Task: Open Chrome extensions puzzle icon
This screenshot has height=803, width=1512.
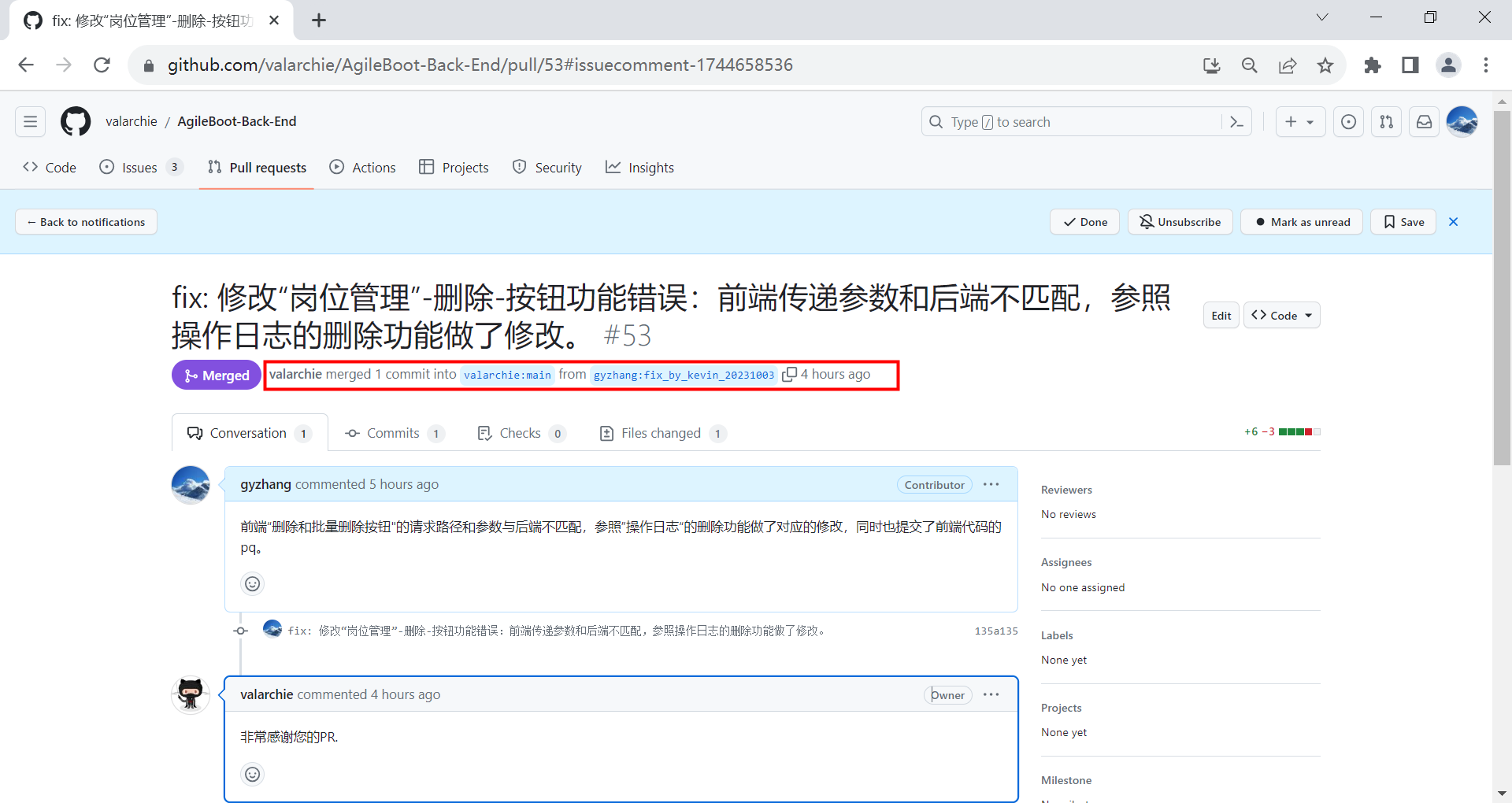Action: (1373, 65)
